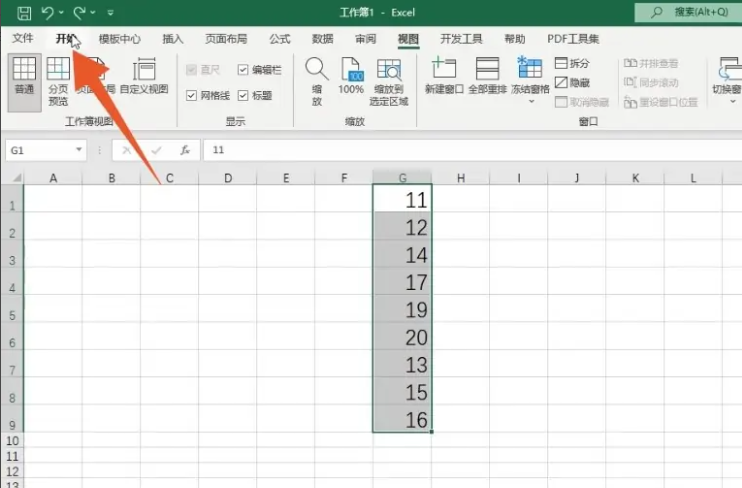Screen dimensions: 742x488
Task: Click 缩放到选定区域 zoom to selection
Action: (x=389, y=81)
